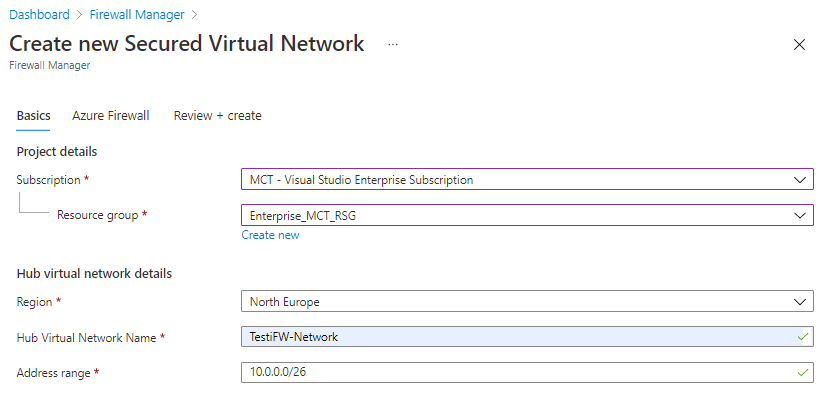Click the Resource group field label

(x=98, y=215)
